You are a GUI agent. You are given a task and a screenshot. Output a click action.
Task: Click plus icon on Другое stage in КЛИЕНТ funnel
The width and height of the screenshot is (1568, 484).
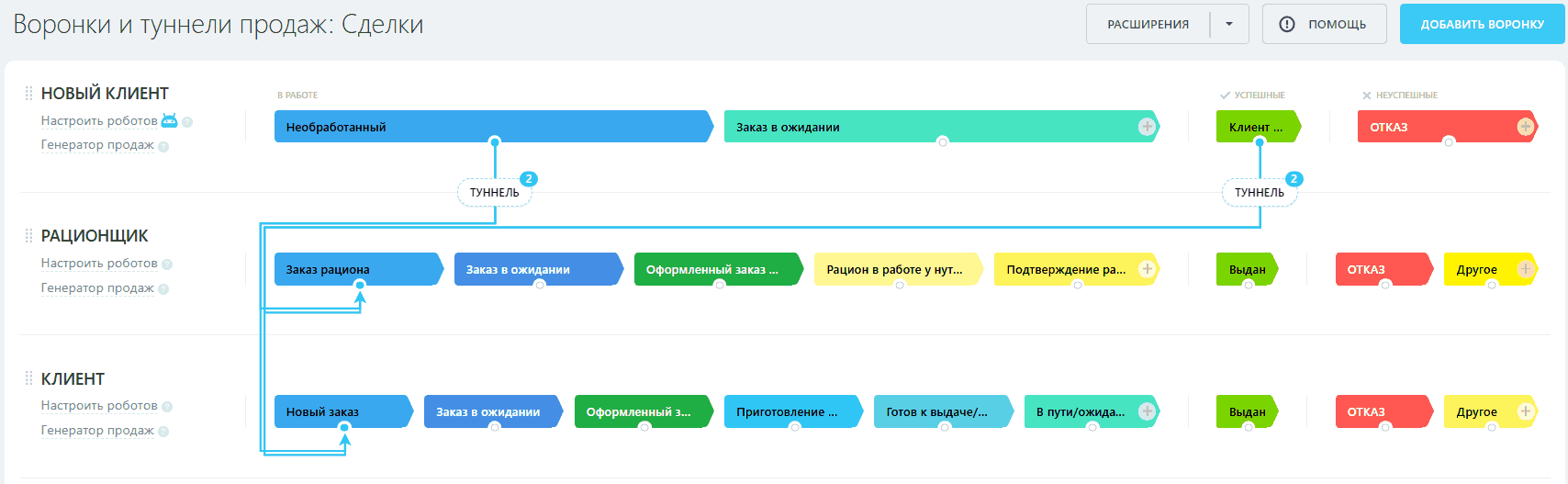tap(1525, 411)
